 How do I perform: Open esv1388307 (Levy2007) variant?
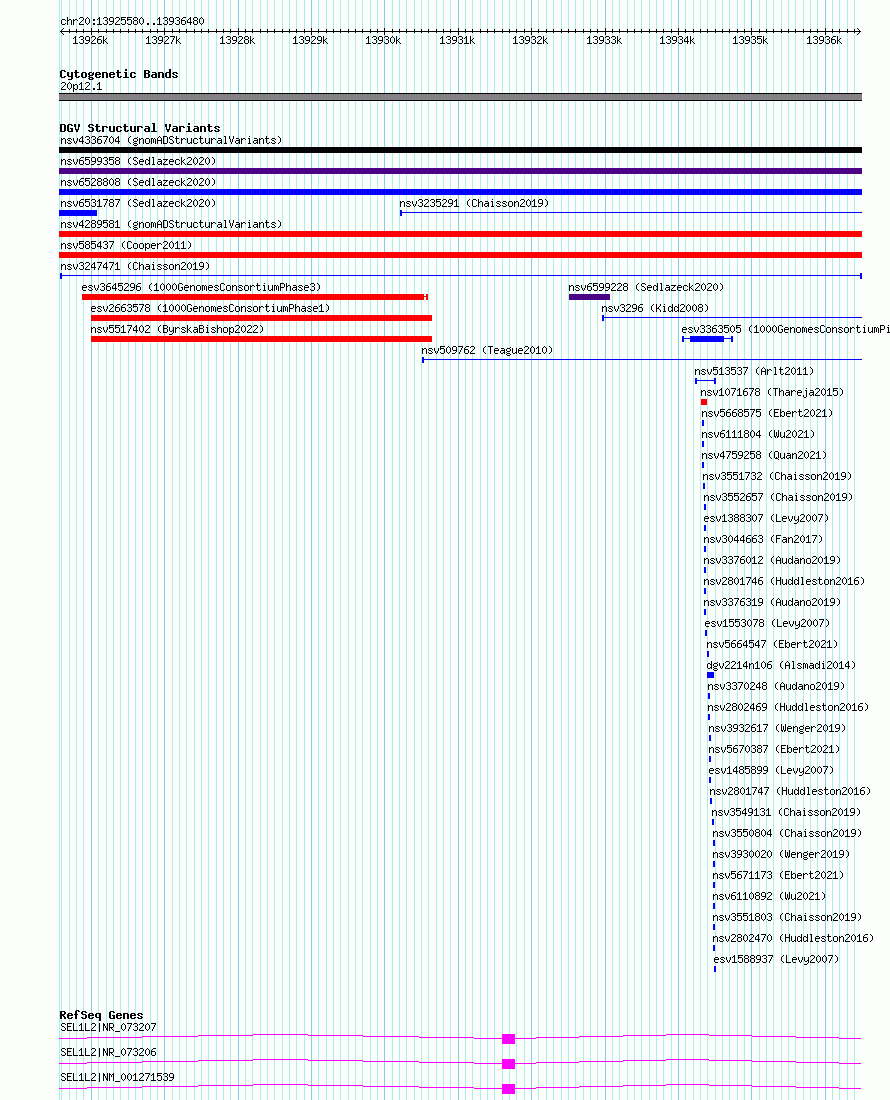(767, 519)
